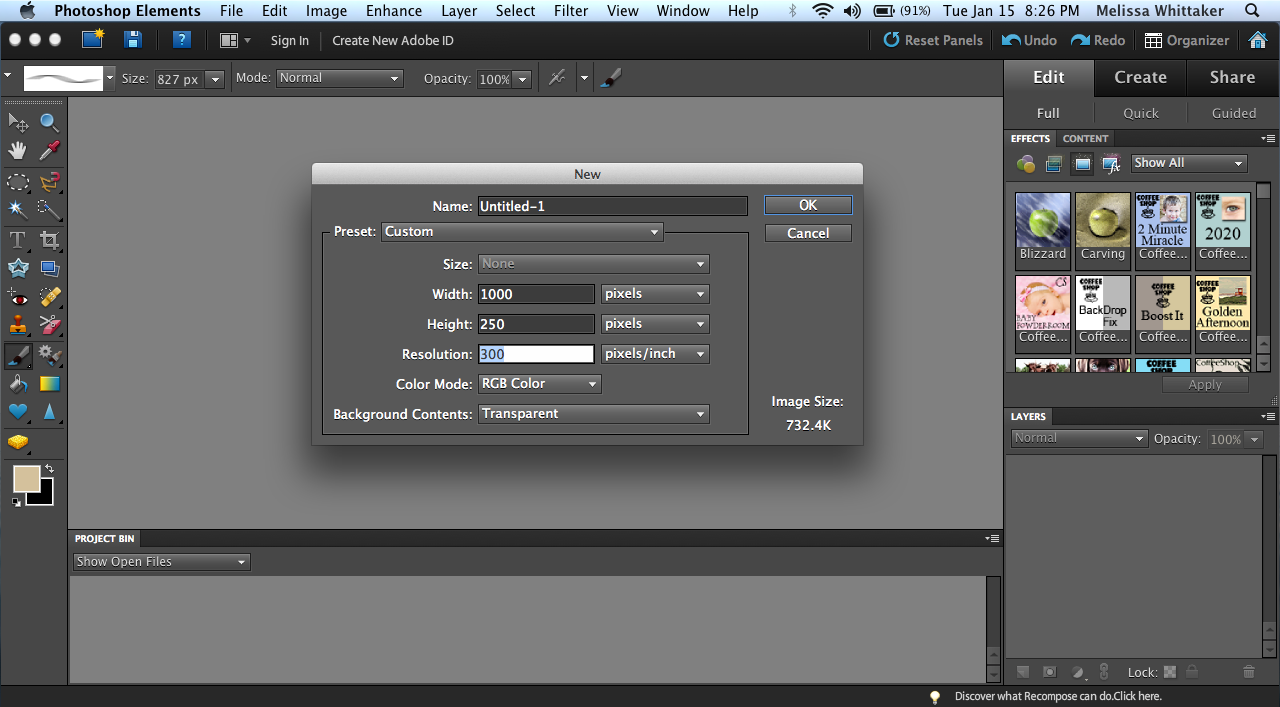The image size is (1280, 707).
Task: Open the Organizer
Action: point(1187,40)
